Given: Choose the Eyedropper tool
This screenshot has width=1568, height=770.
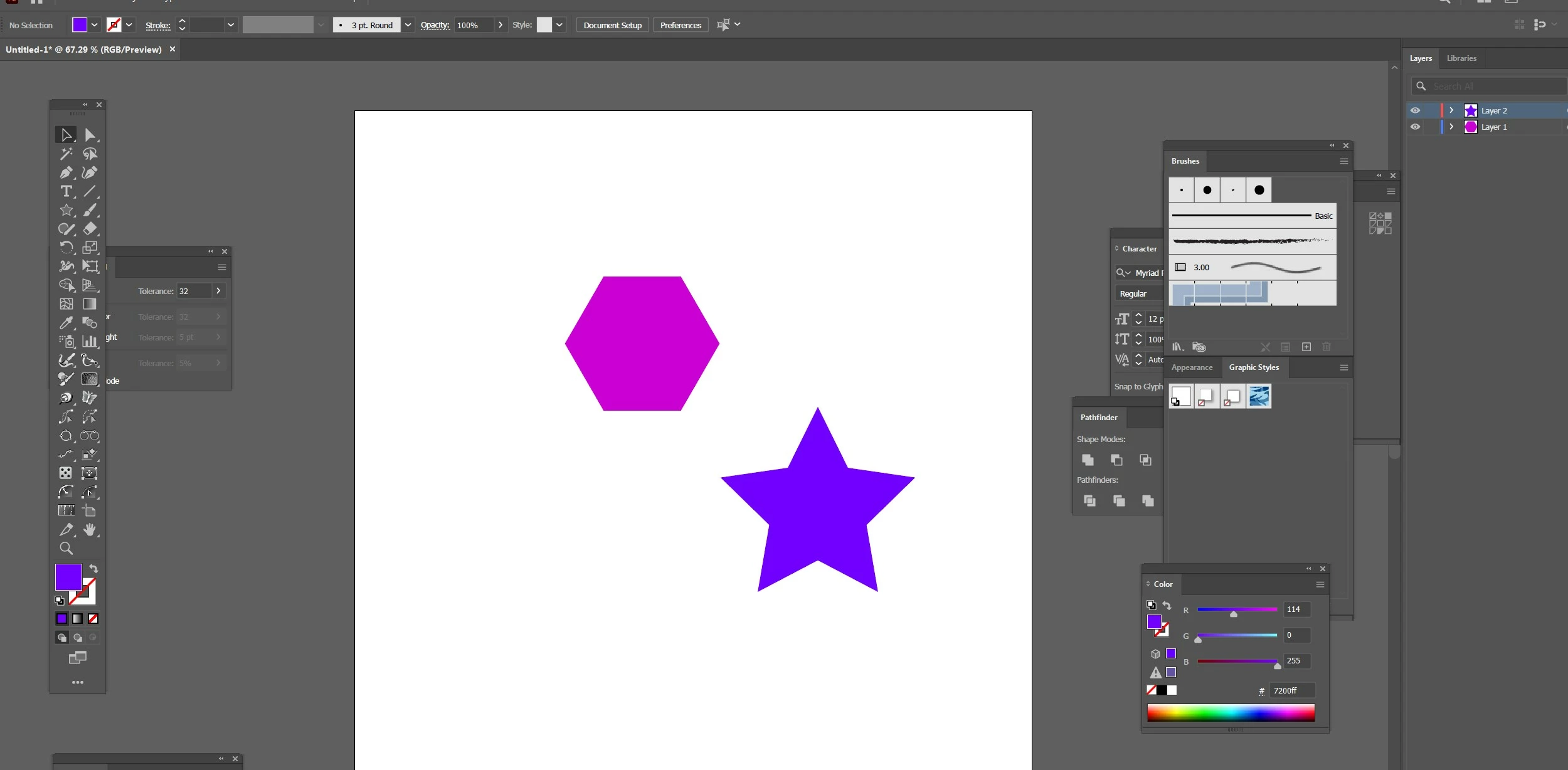Looking at the screenshot, I should click(x=66, y=323).
